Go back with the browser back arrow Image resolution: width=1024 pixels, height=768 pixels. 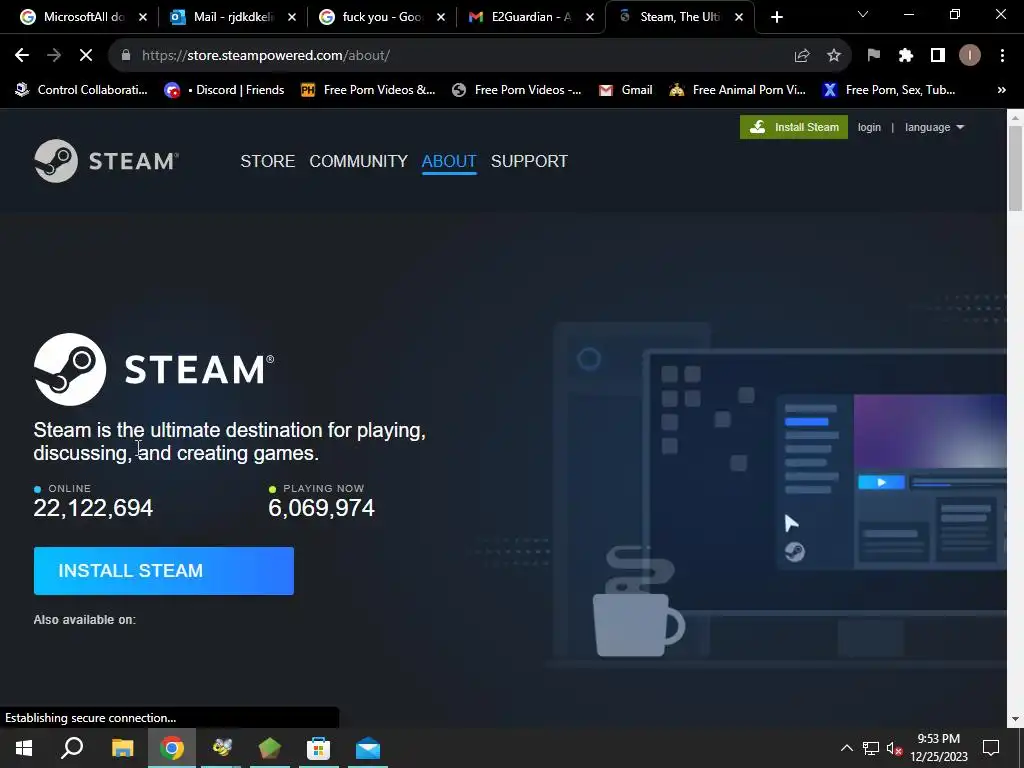[22, 56]
